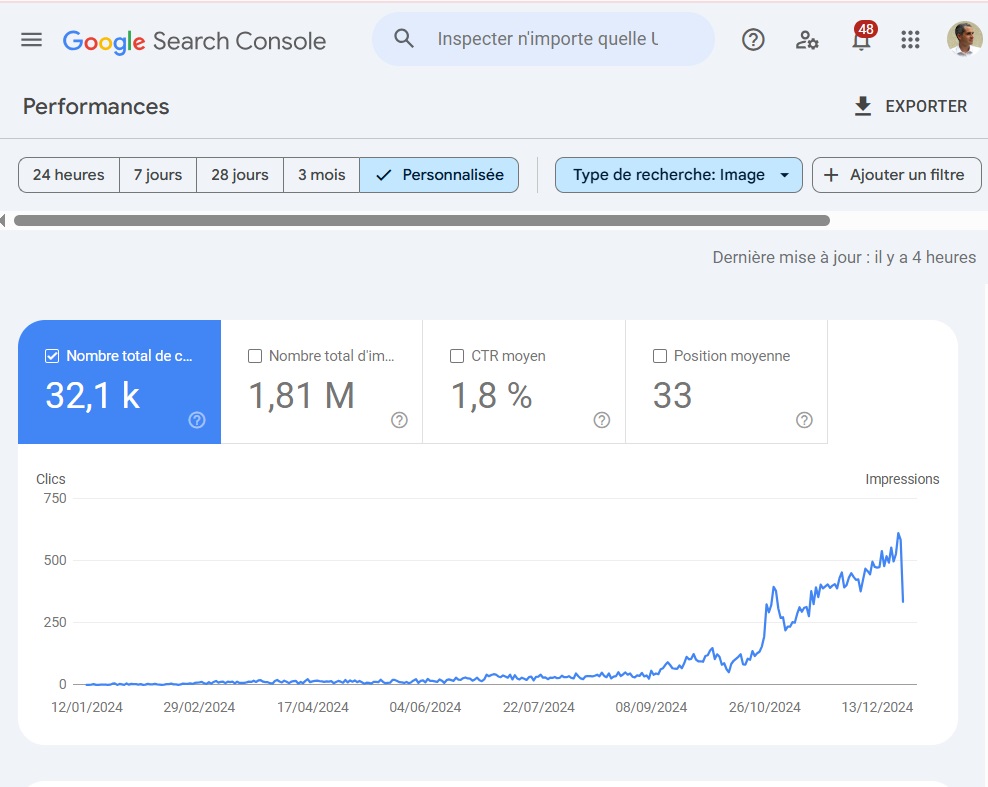Viewport: 988px width, 787px height.
Task: Click the EXPORTER button
Action: click(910, 106)
